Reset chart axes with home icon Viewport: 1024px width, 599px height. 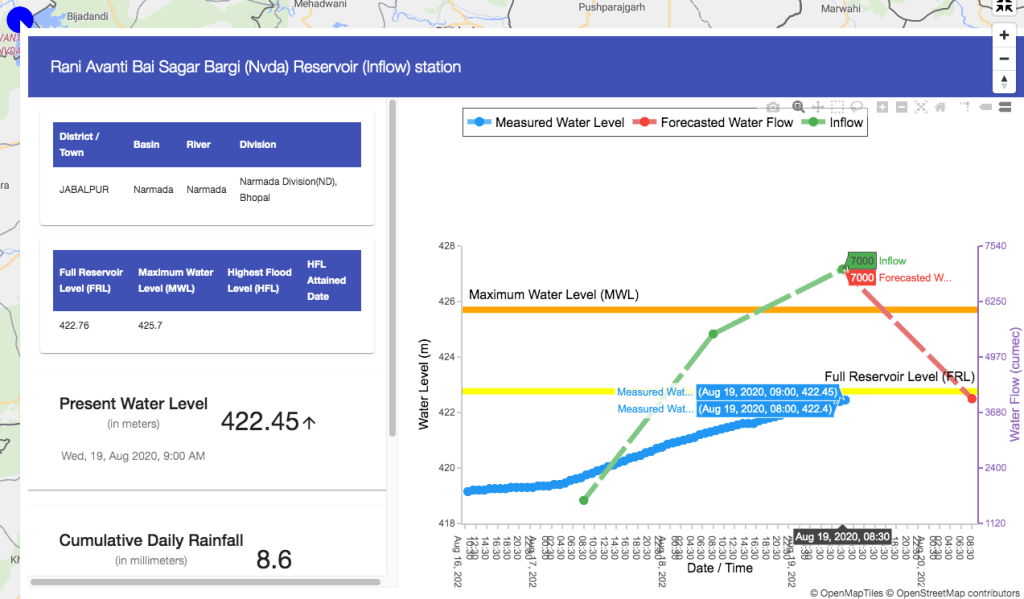pos(940,107)
